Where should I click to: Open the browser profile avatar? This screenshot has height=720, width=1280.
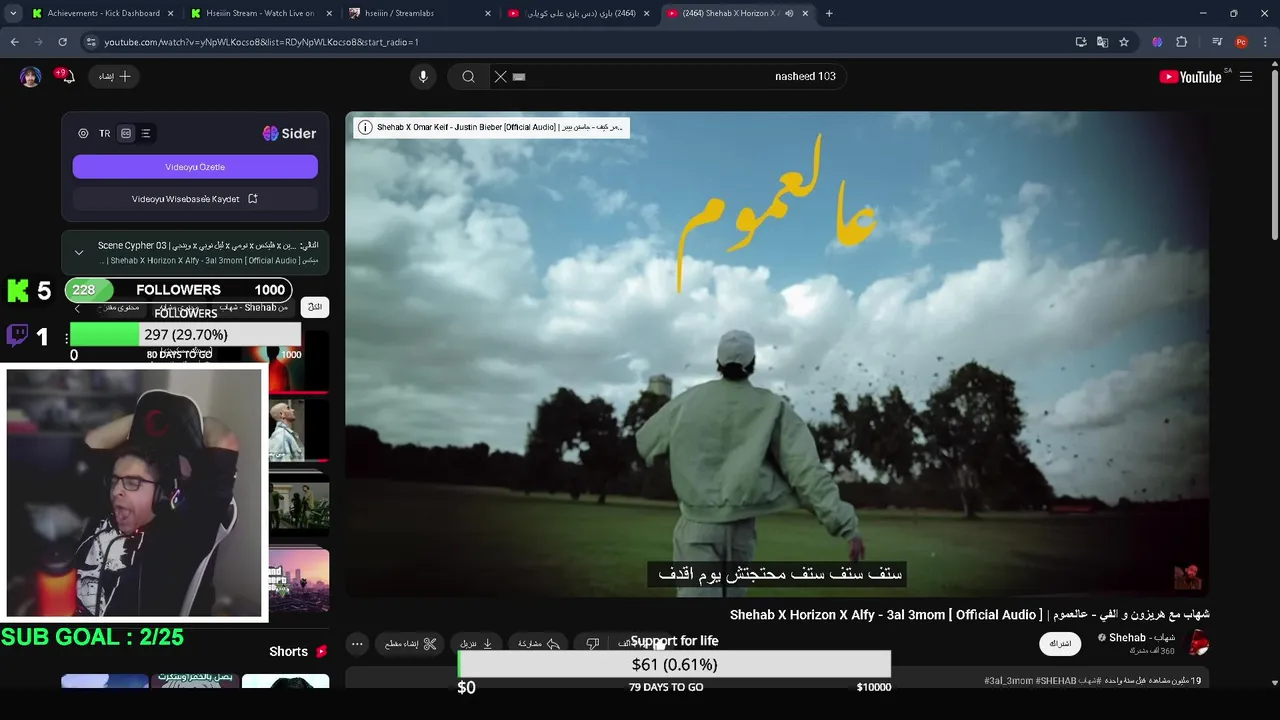point(1241,42)
